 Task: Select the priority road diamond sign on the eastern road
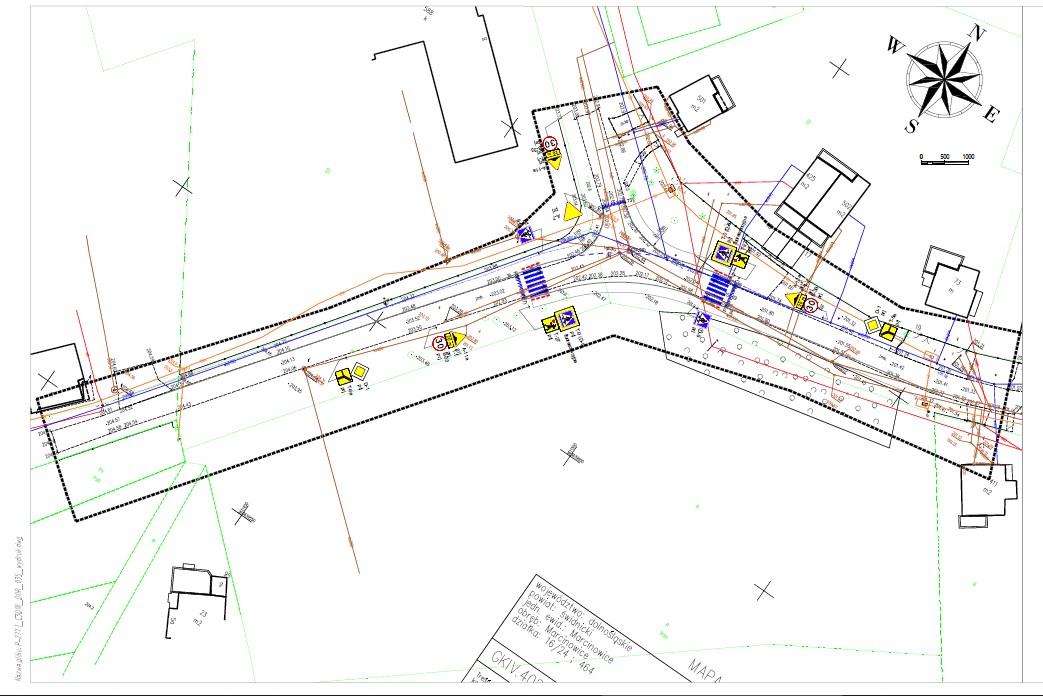click(x=872, y=325)
